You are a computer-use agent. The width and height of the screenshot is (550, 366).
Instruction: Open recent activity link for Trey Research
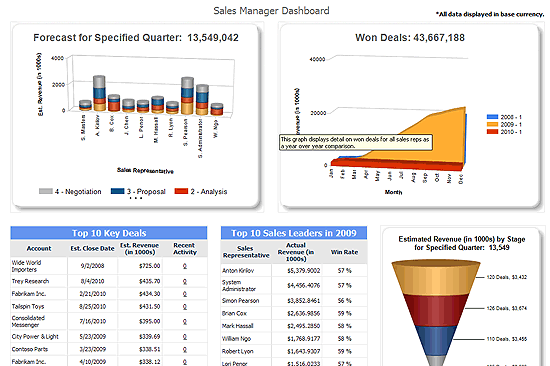185,281
